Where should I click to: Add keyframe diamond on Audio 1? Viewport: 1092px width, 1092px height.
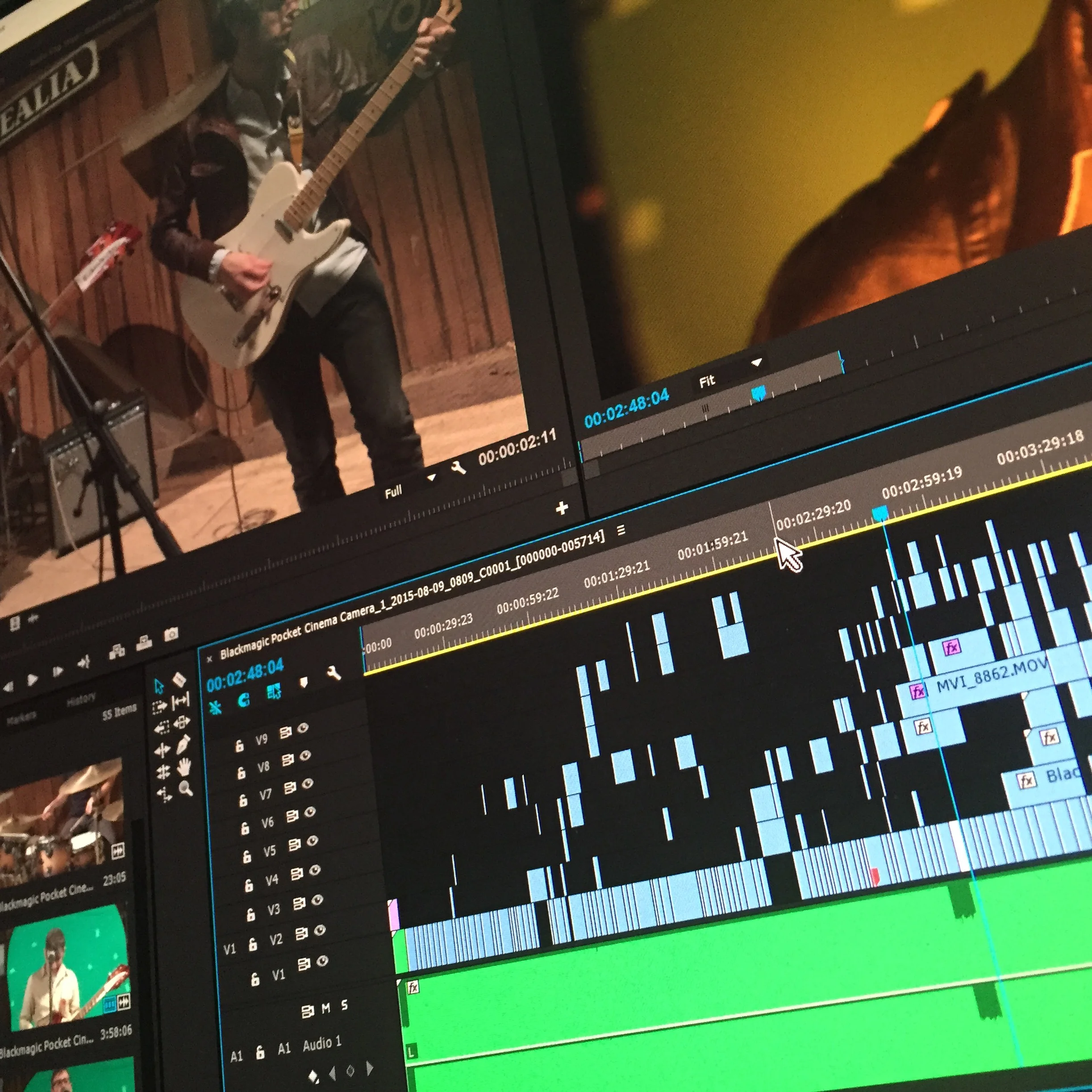pyautogui.click(x=350, y=1071)
